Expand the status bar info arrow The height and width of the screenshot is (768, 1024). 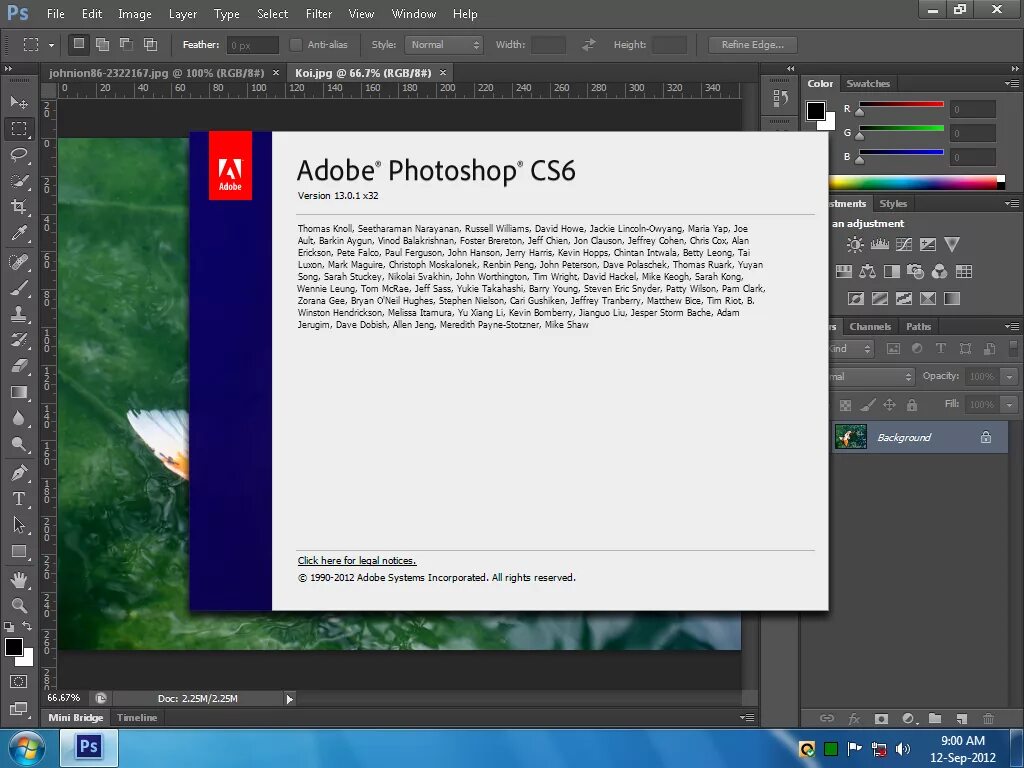pyautogui.click(x=289, y=699)
